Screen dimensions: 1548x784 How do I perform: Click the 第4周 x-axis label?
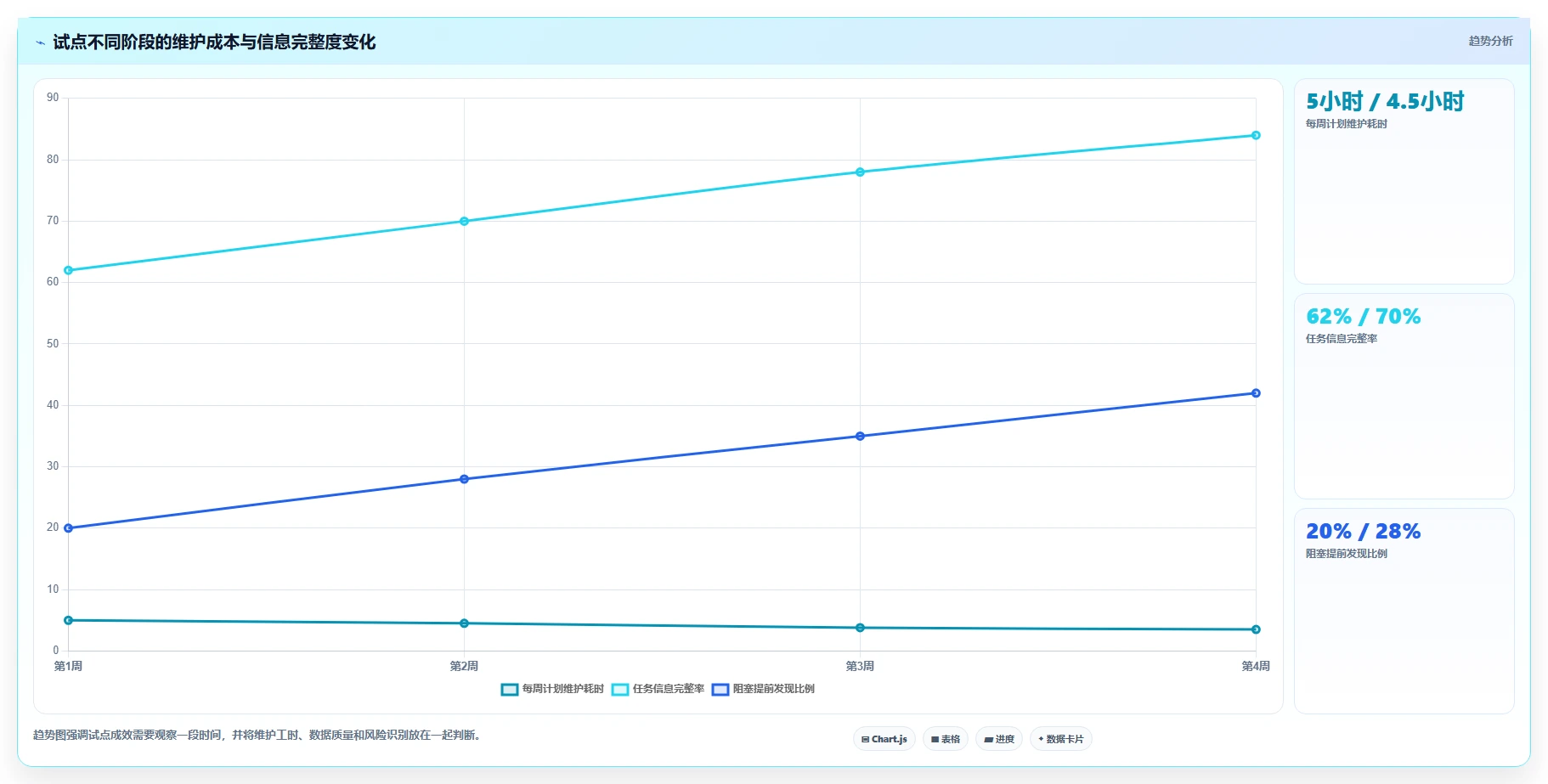click(x=1256, y=666)
